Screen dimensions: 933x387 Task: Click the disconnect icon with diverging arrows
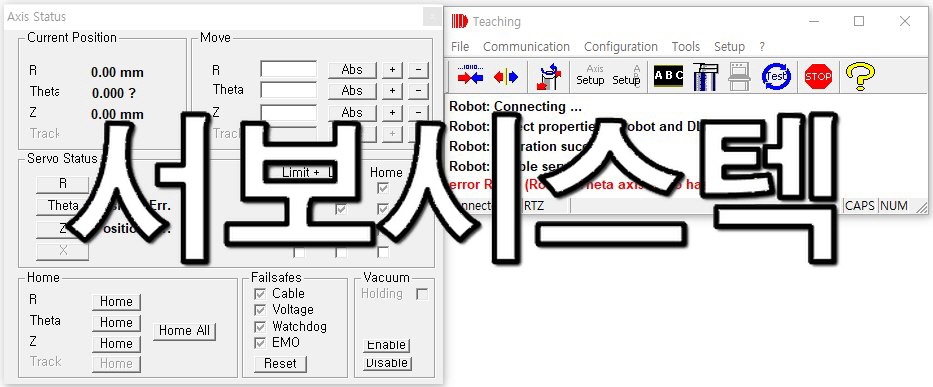pos(506,77)
